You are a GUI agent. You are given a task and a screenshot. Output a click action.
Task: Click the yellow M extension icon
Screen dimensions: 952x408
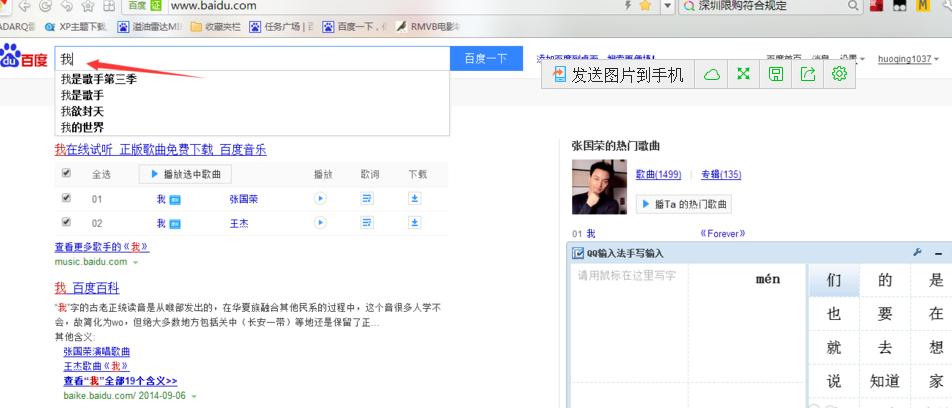[x=923, y=5]
